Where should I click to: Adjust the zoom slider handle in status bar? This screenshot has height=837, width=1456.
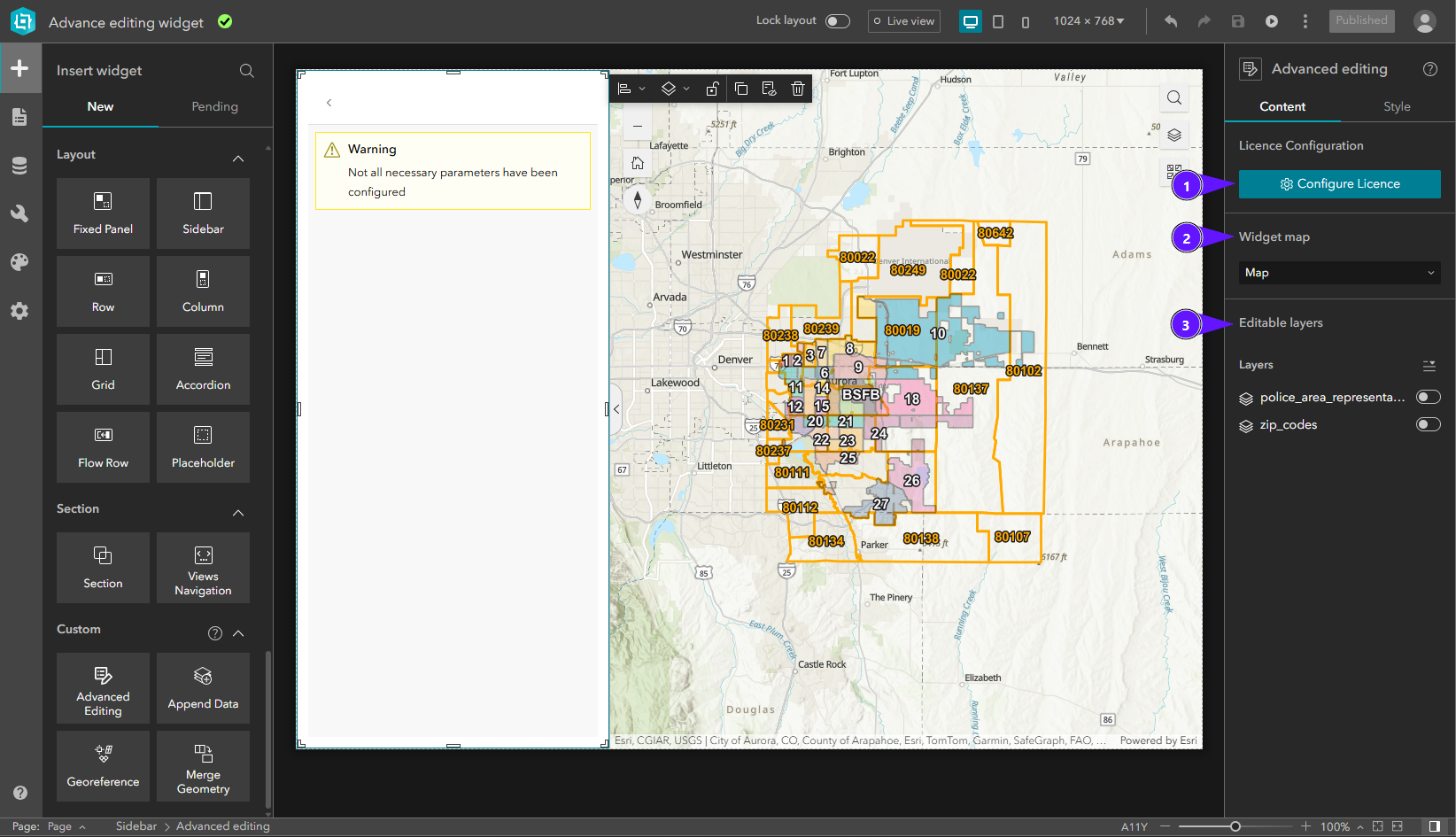tap(1235, 826)
